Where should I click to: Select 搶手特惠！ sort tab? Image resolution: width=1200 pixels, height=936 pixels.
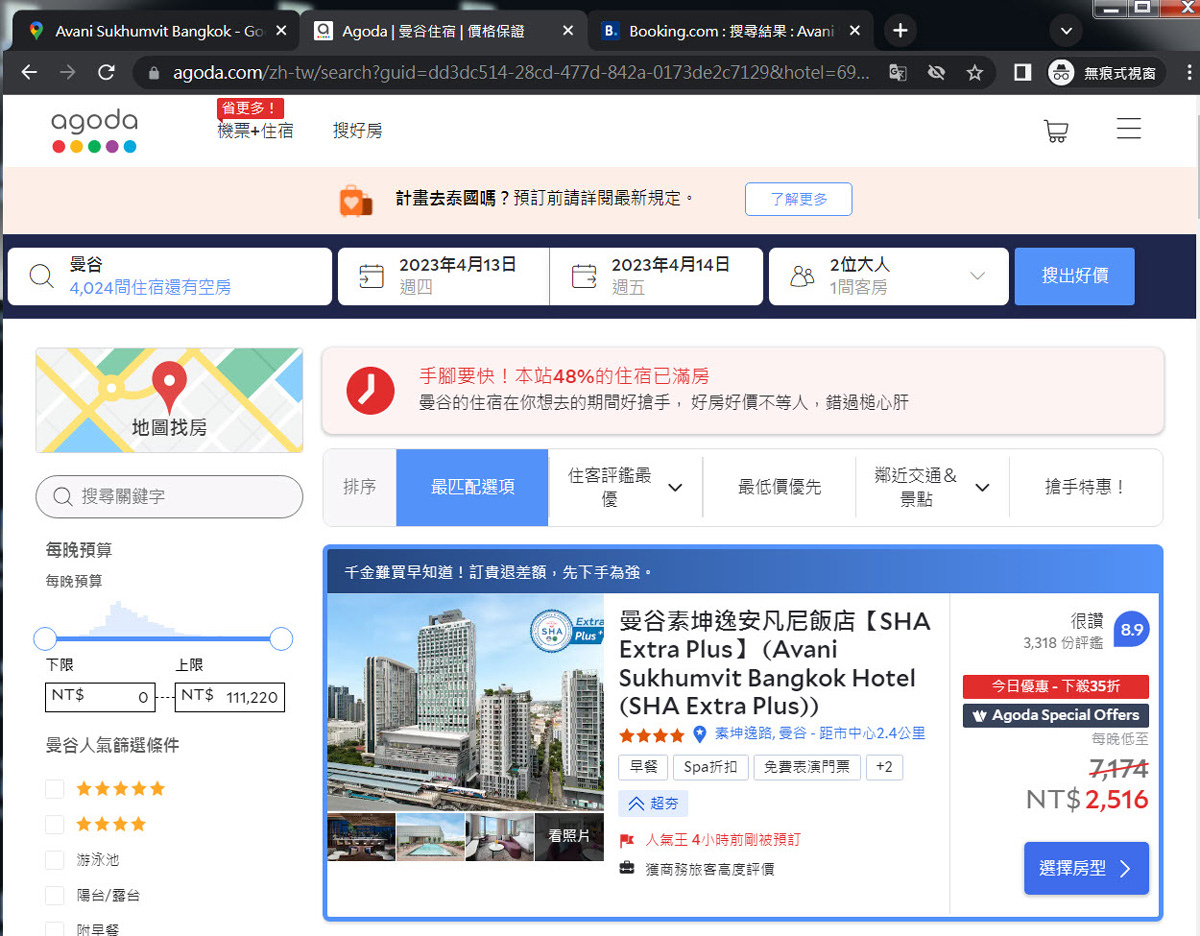point(1086,487)
